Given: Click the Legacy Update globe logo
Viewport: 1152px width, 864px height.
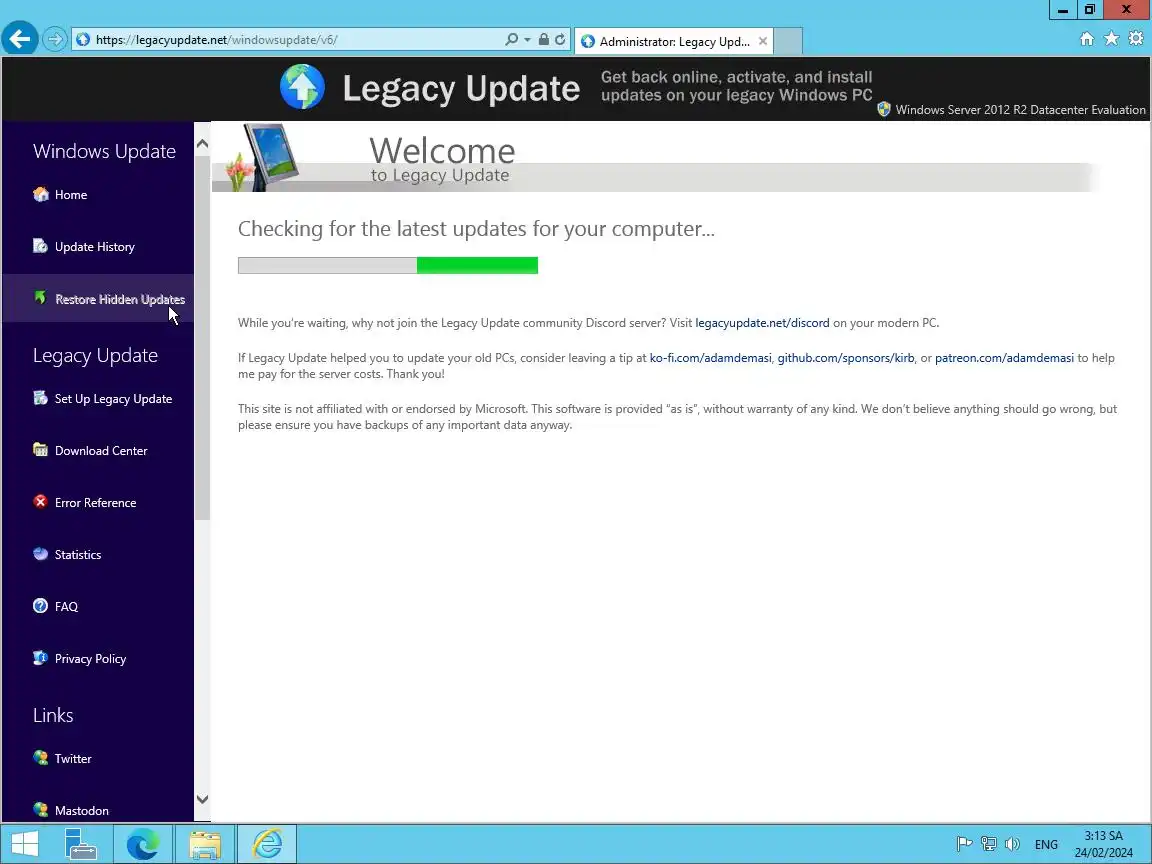Looking at the screenshot, I should 302,87.
